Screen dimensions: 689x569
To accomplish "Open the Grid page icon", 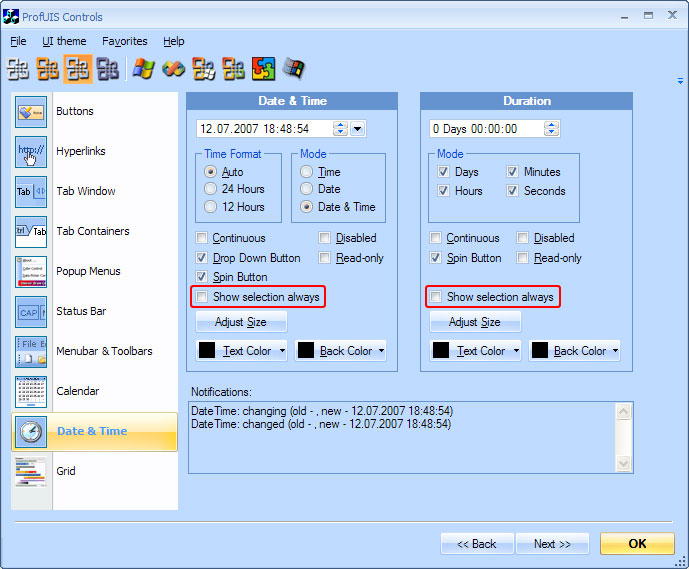I will pyautogui.click(x=31, y=471).
